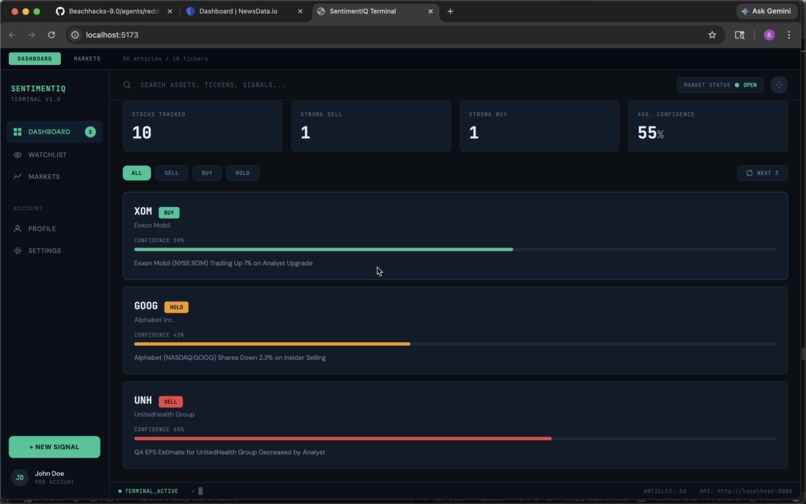The image size is (806, 504).
Task: Close the NewsData.io tab
Action: 300,11
